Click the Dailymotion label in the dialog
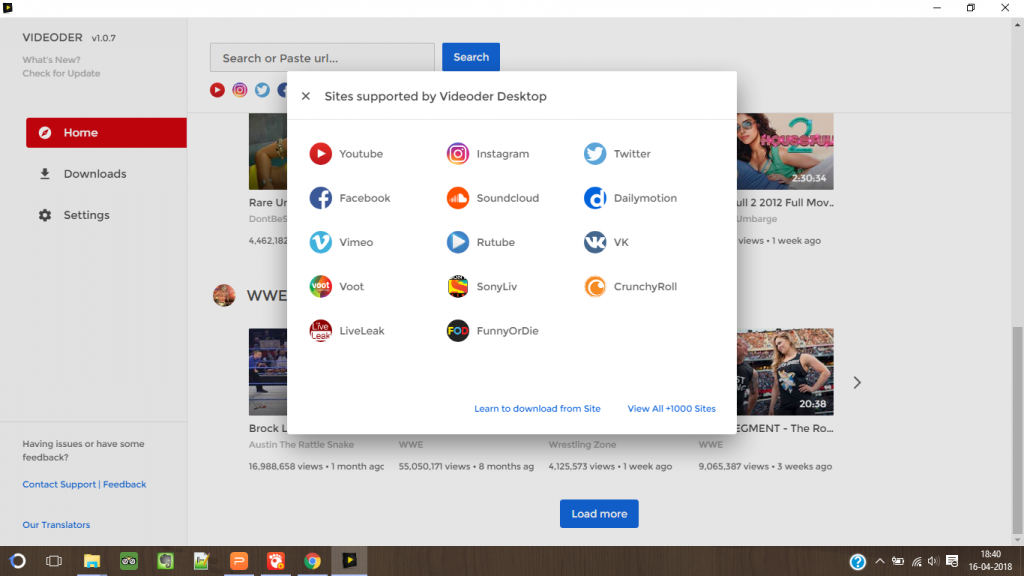This screenshot has width=1024, height=576. 645,198
